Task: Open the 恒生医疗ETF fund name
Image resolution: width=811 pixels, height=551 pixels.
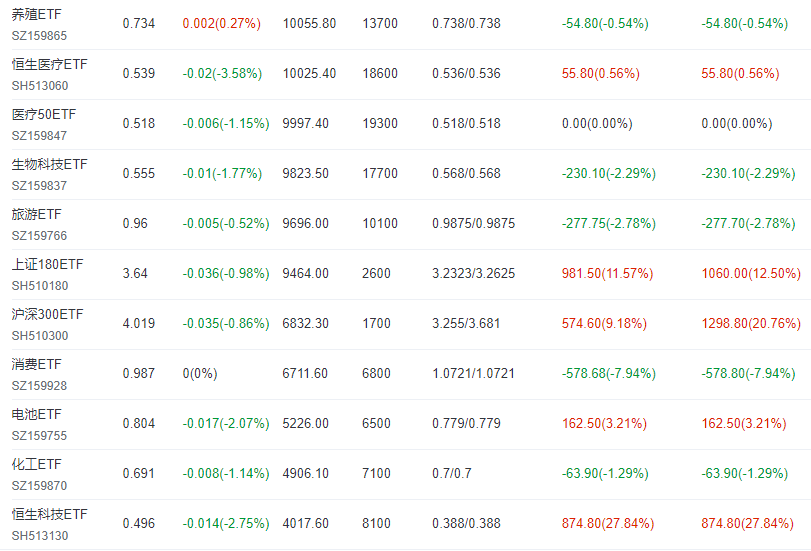Action: [x=50, y=64]
